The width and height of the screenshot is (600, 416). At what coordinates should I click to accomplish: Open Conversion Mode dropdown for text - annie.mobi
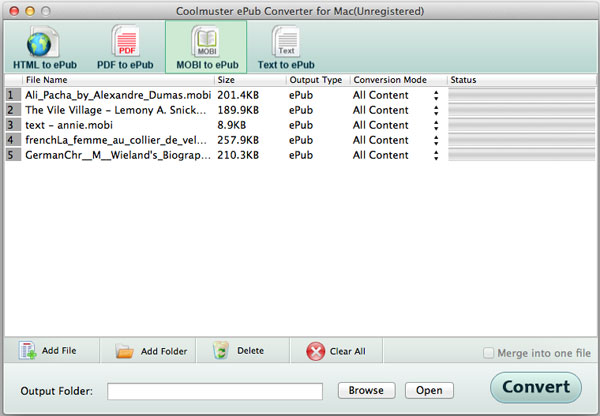436,125
